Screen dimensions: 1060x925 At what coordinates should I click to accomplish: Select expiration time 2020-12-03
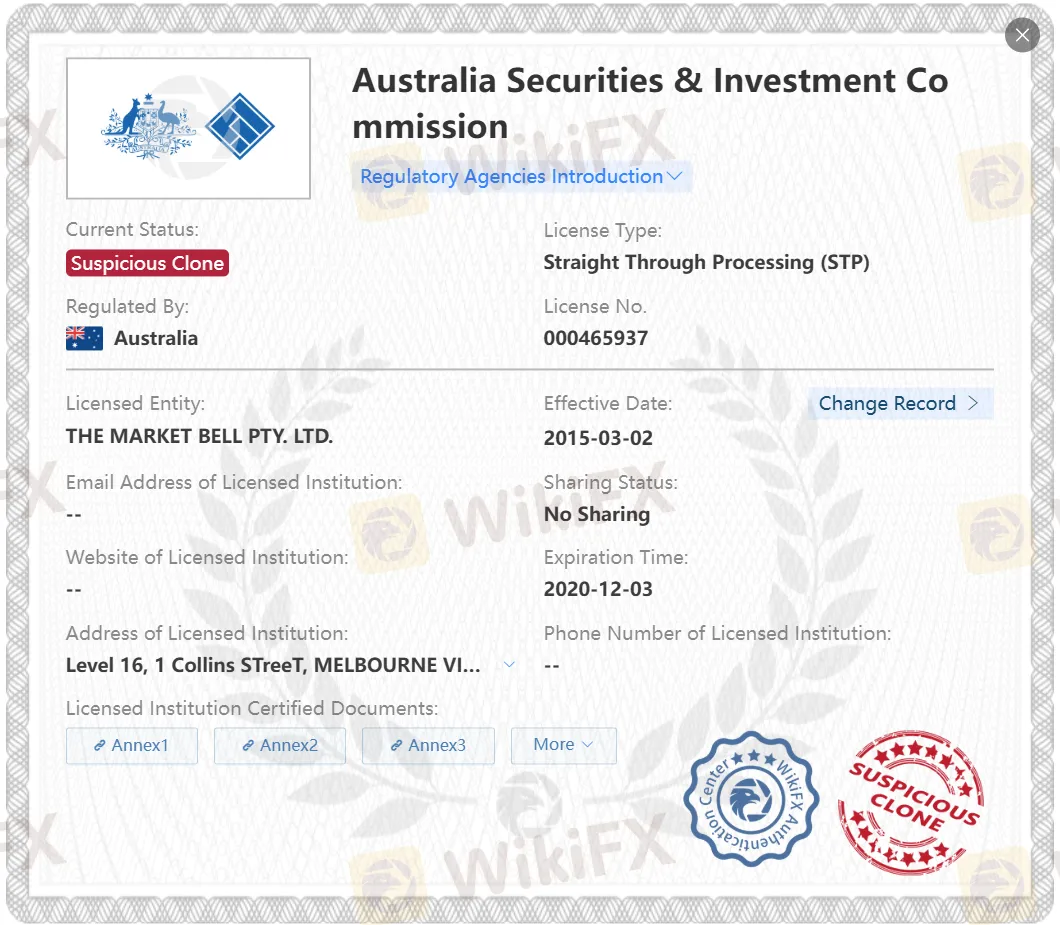[x=598, y=589]
